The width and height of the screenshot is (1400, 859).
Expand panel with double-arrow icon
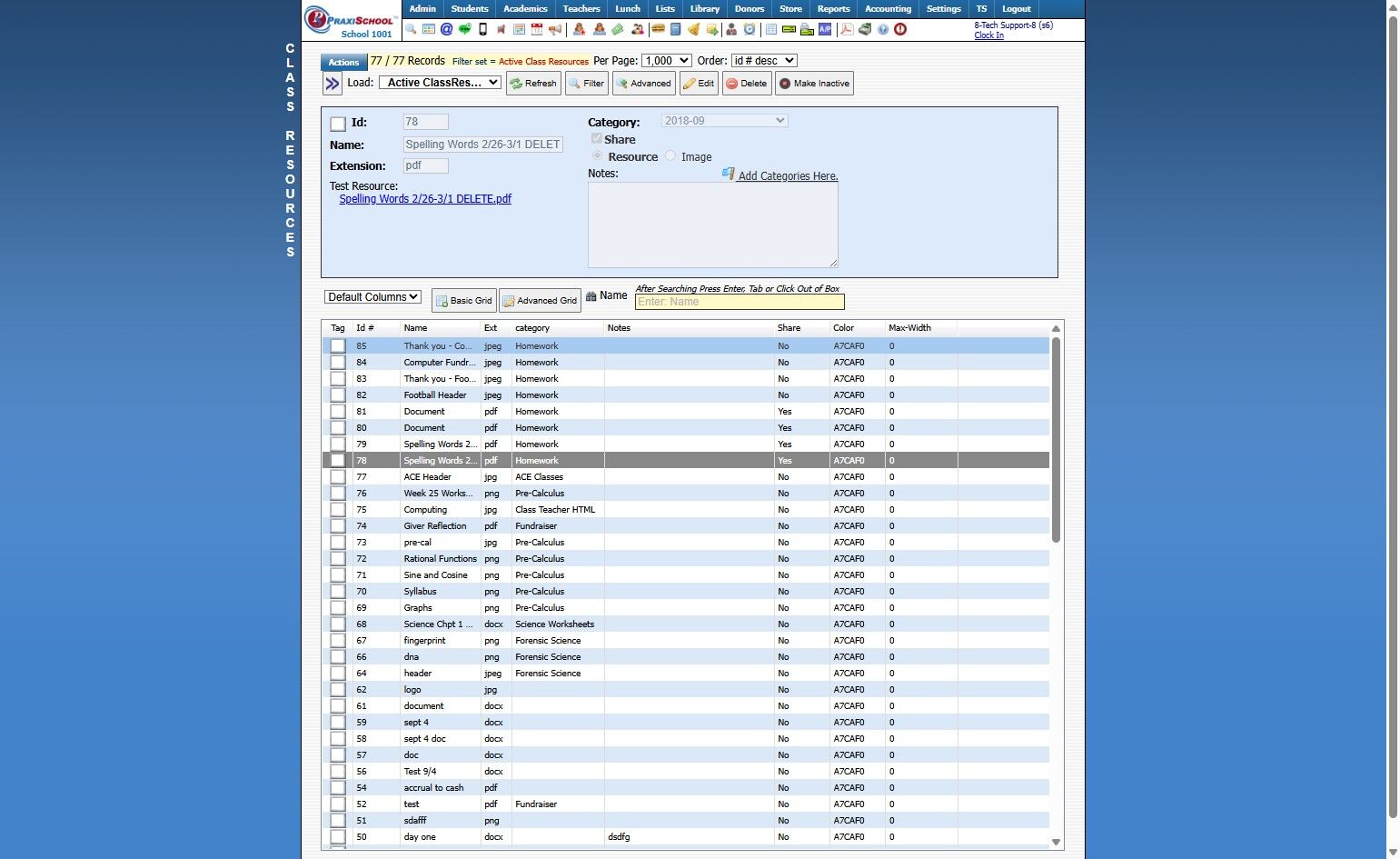click(x=333, y=84)
